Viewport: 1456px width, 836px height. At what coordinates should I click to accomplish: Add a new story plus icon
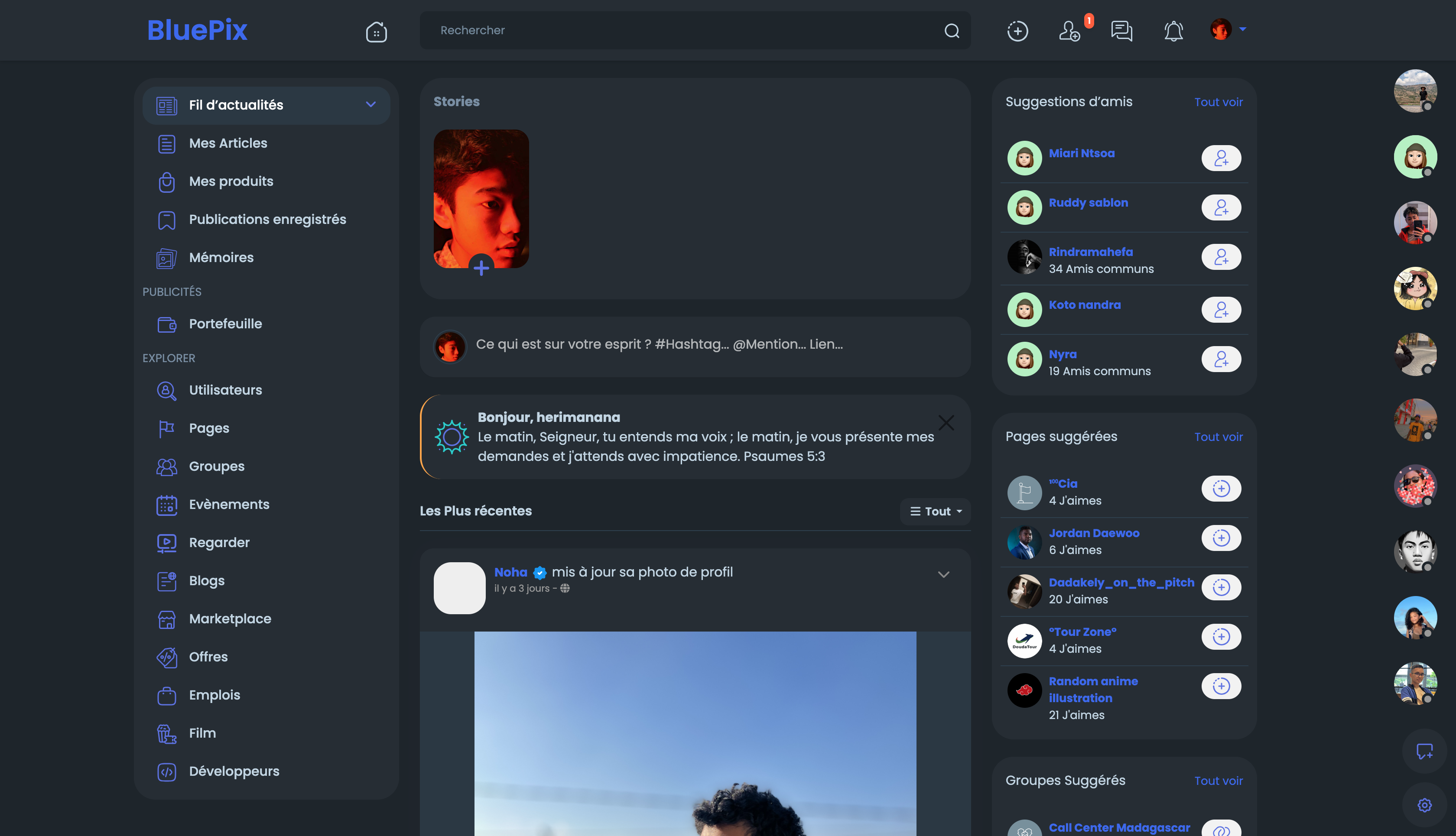[x=481, y=268]
